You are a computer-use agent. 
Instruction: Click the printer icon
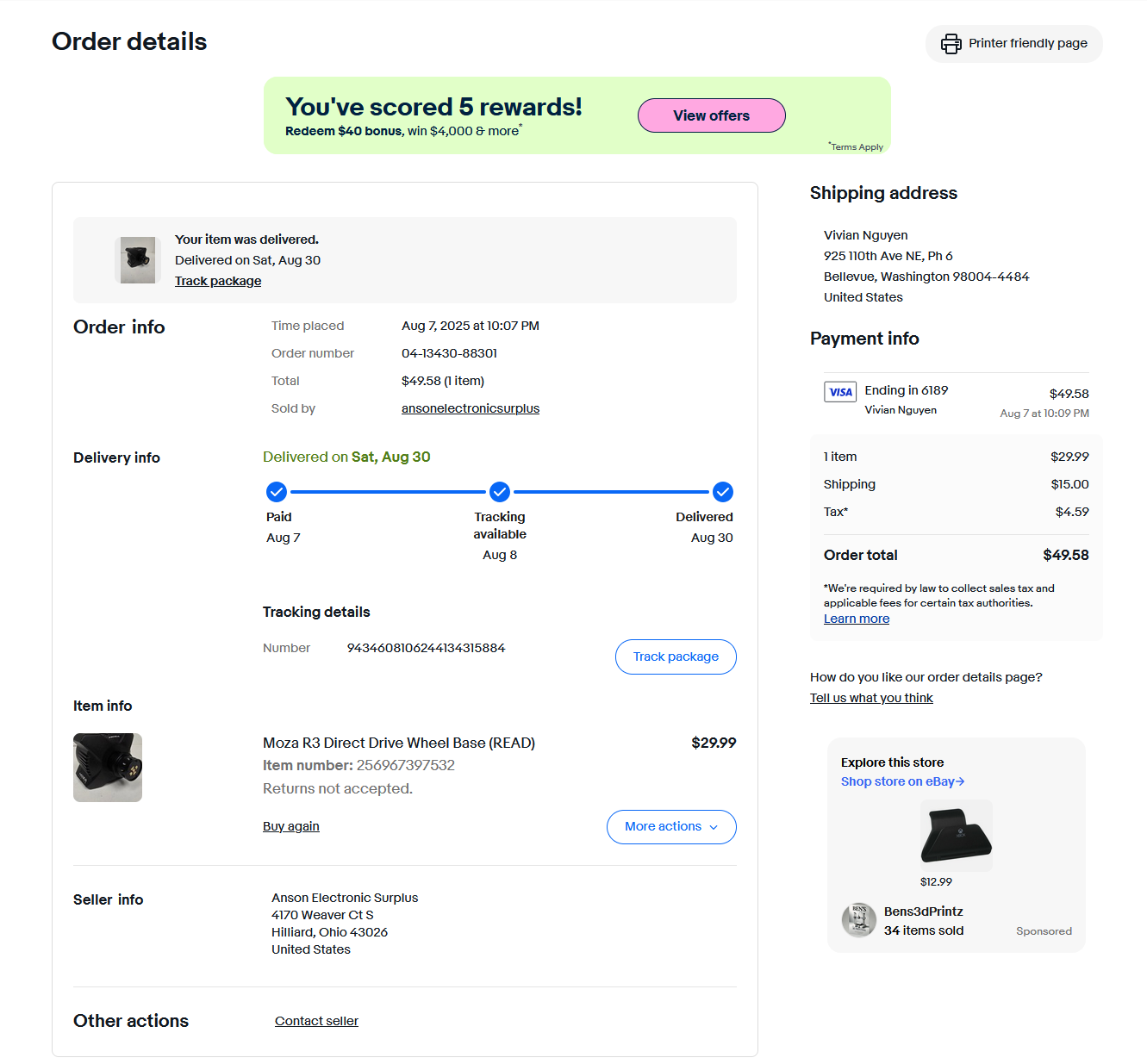pos(951,44)
